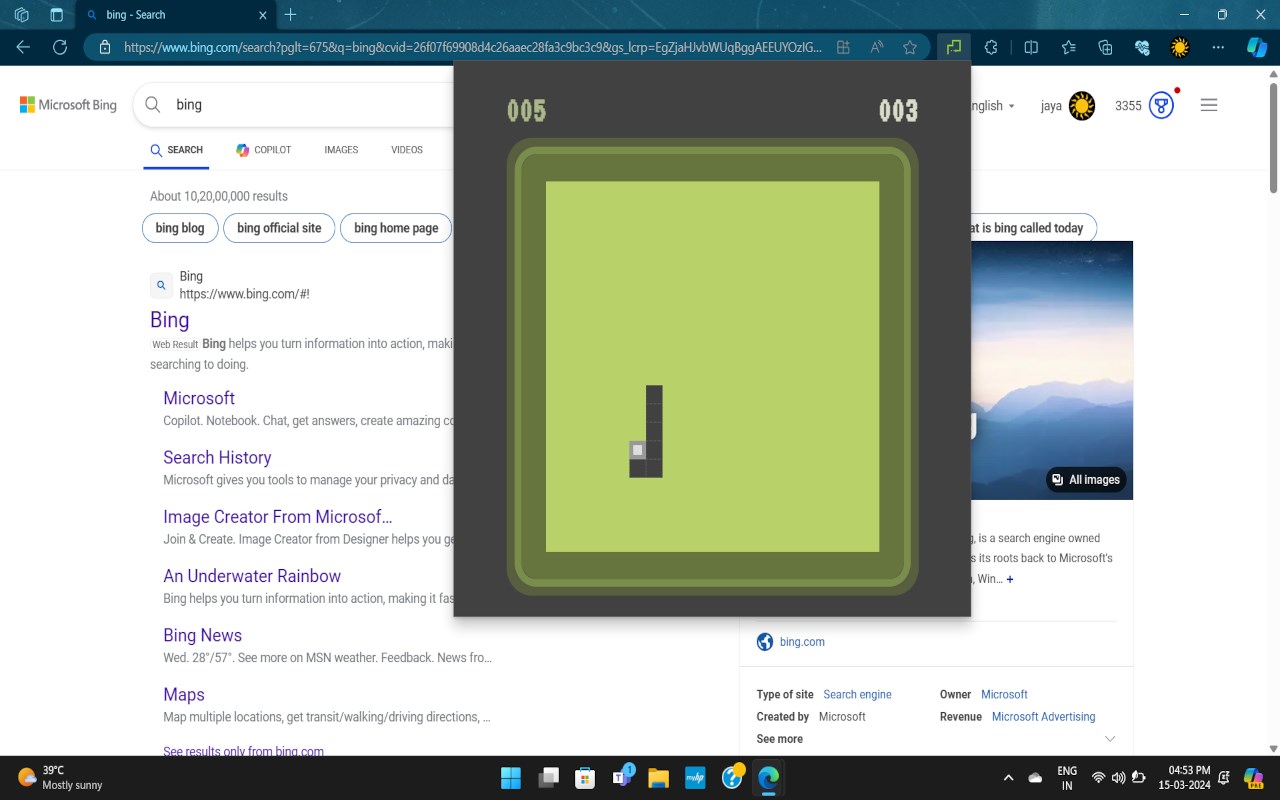Click jaya account avatar on Bing
The image size is (1280, 800).
coord(1082,106)
